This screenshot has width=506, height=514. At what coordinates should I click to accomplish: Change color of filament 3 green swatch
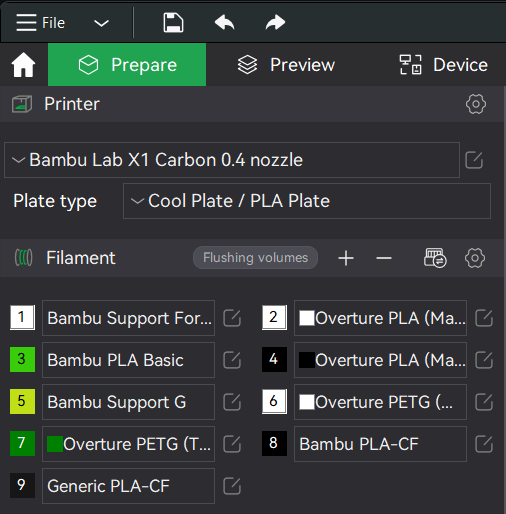pos(22,359)
